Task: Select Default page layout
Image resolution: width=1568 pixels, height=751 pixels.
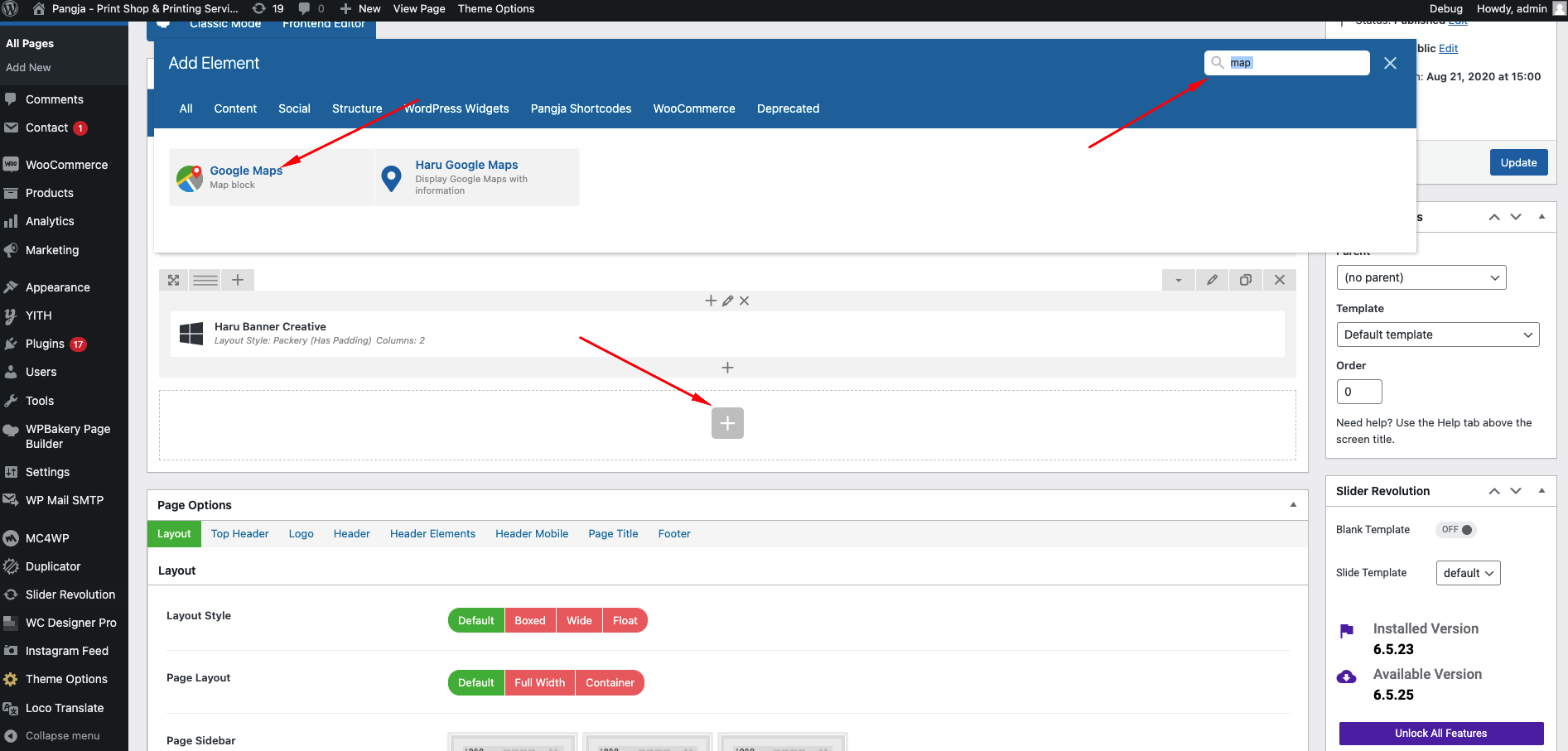Action: (x=476, y=682)
